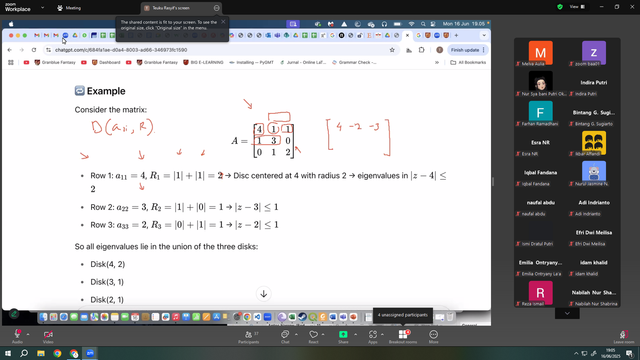Open Windows taskbar search
The width and height of the screenshot is (640, 360).
pos(24,353)
